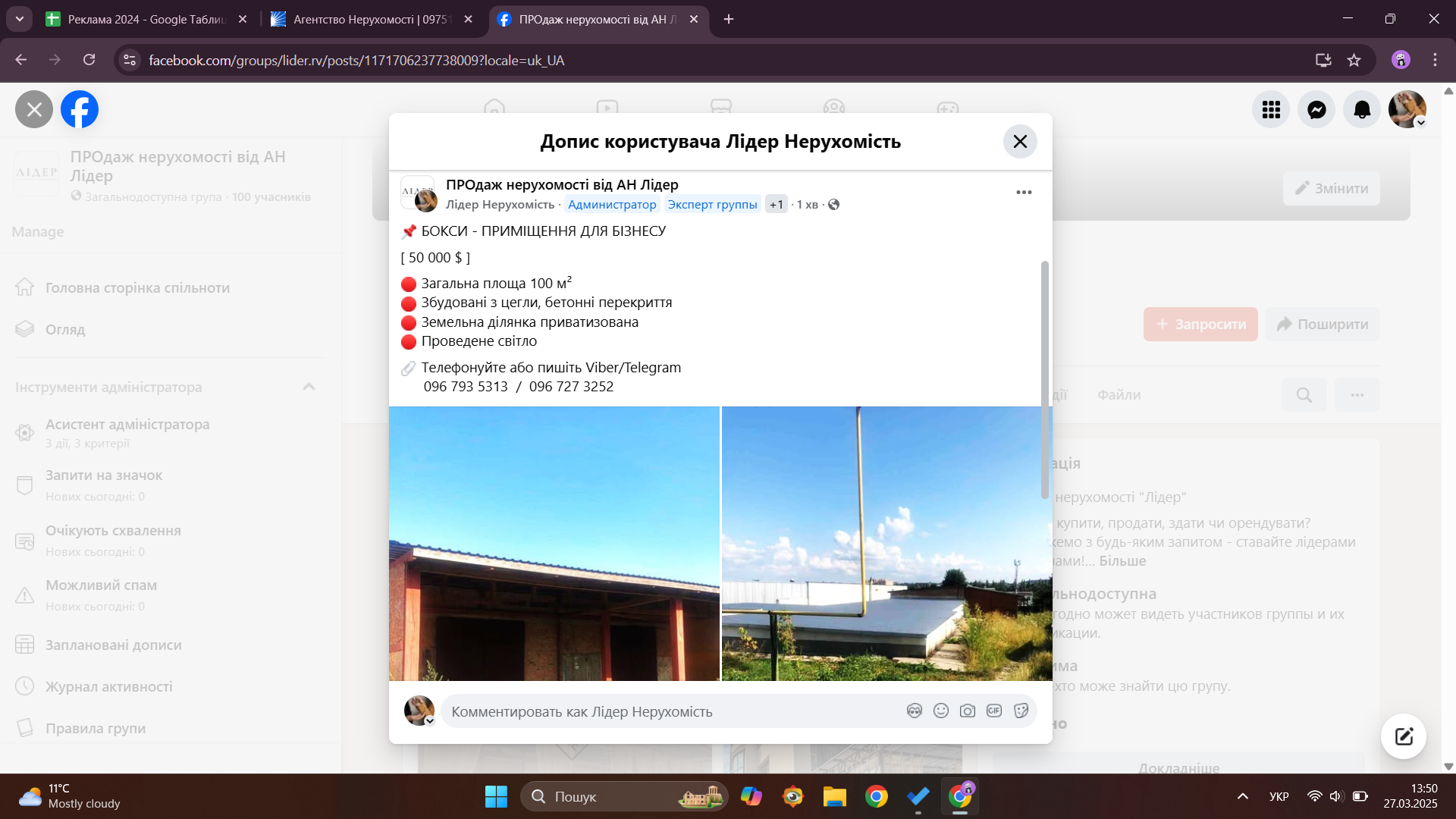Attach photo via camera icon in comment box

967,711
